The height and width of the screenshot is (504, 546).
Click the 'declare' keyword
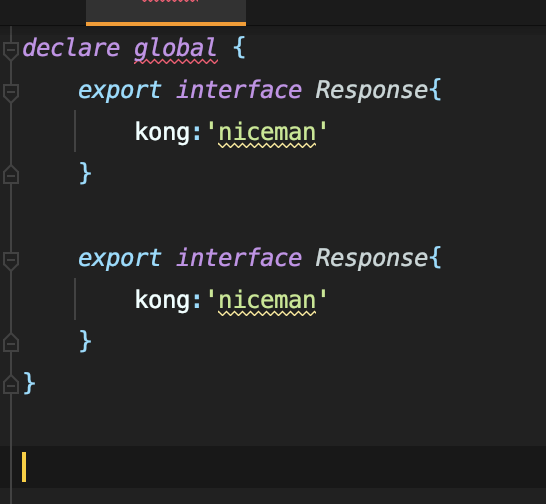click(71, 48)
